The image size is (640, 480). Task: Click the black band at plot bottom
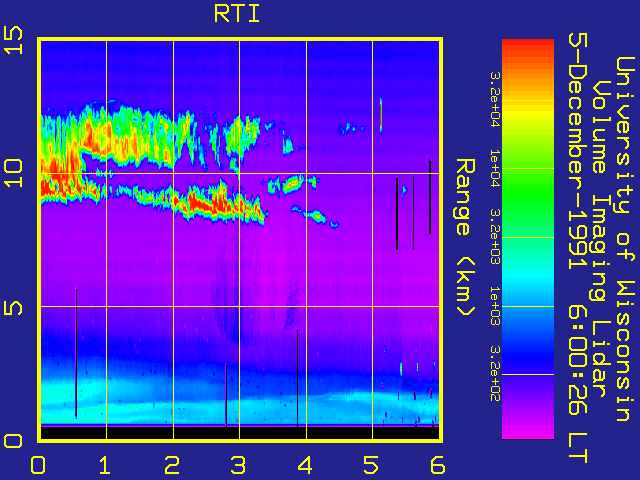pyautogui.click(x=240, y=433)
